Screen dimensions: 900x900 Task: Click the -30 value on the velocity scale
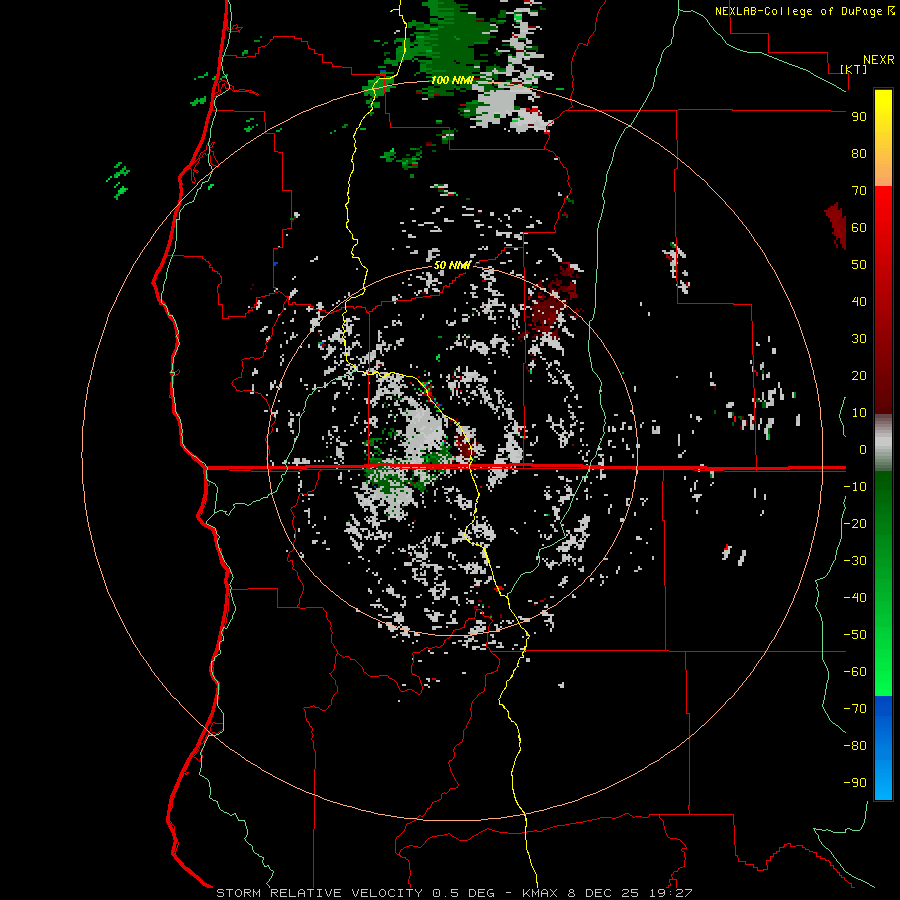(855, 561)
